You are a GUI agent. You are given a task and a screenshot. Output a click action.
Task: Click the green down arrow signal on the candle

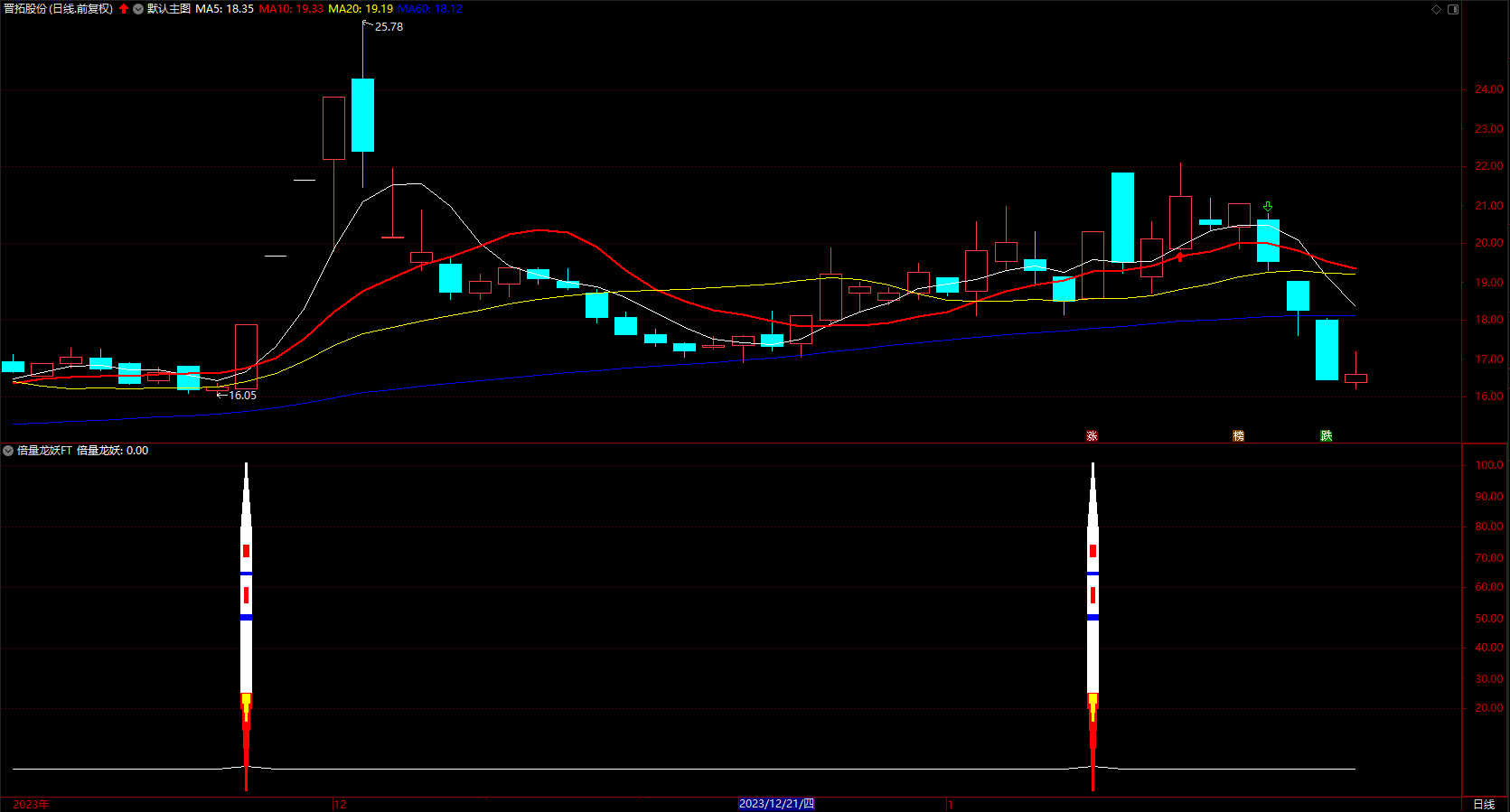coord(1268,207)
